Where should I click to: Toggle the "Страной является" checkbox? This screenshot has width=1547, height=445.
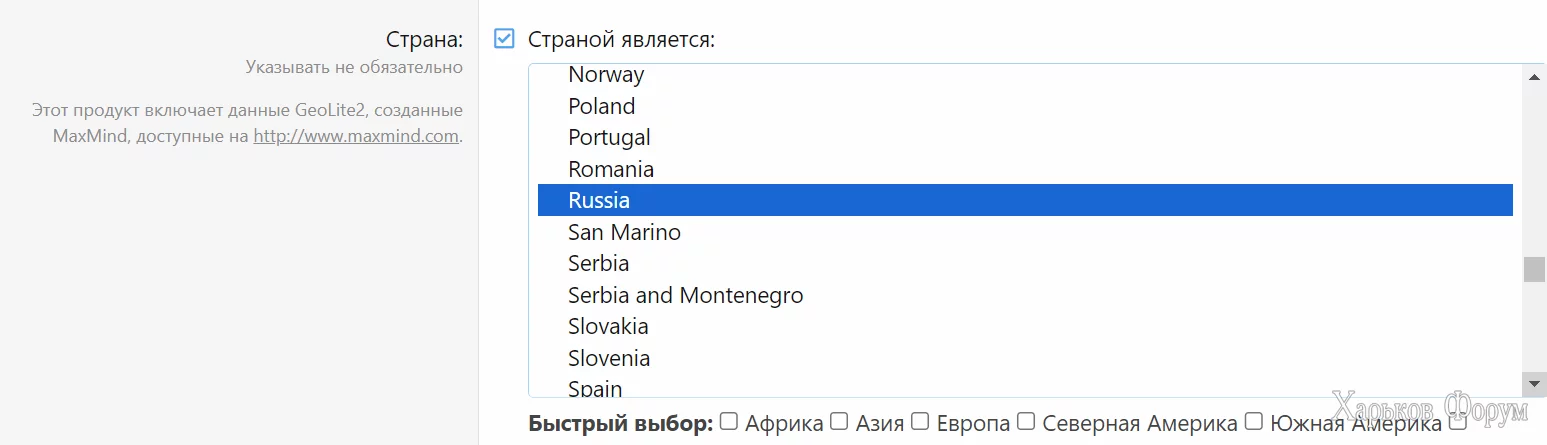pos(504,40)
